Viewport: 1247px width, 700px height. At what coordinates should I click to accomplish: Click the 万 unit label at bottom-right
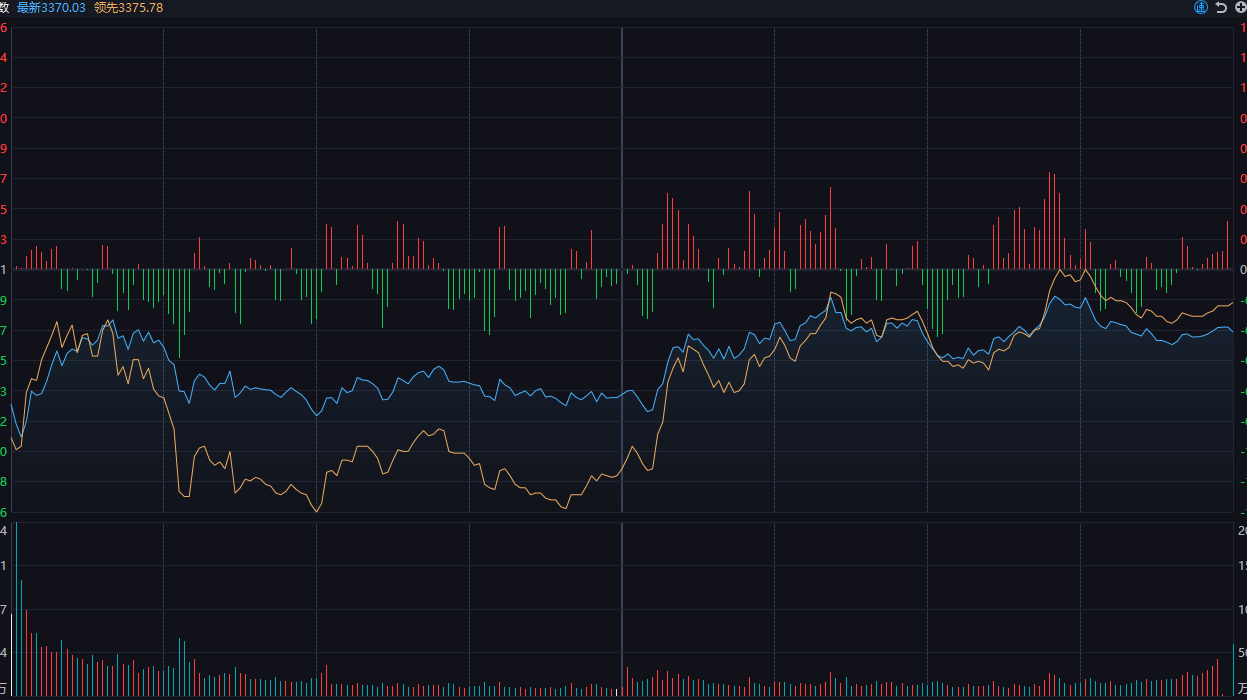1241,688
